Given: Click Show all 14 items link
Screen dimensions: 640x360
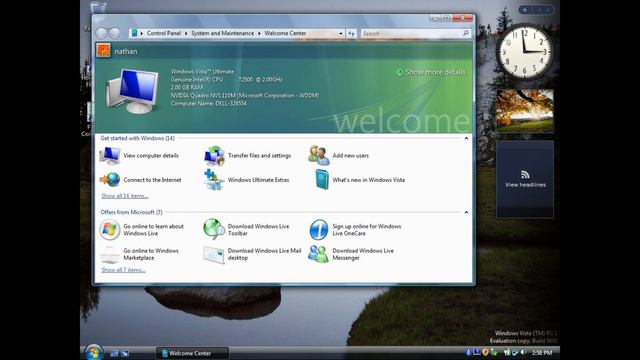Looking at the screenshot, I should [x=125, y=196].
